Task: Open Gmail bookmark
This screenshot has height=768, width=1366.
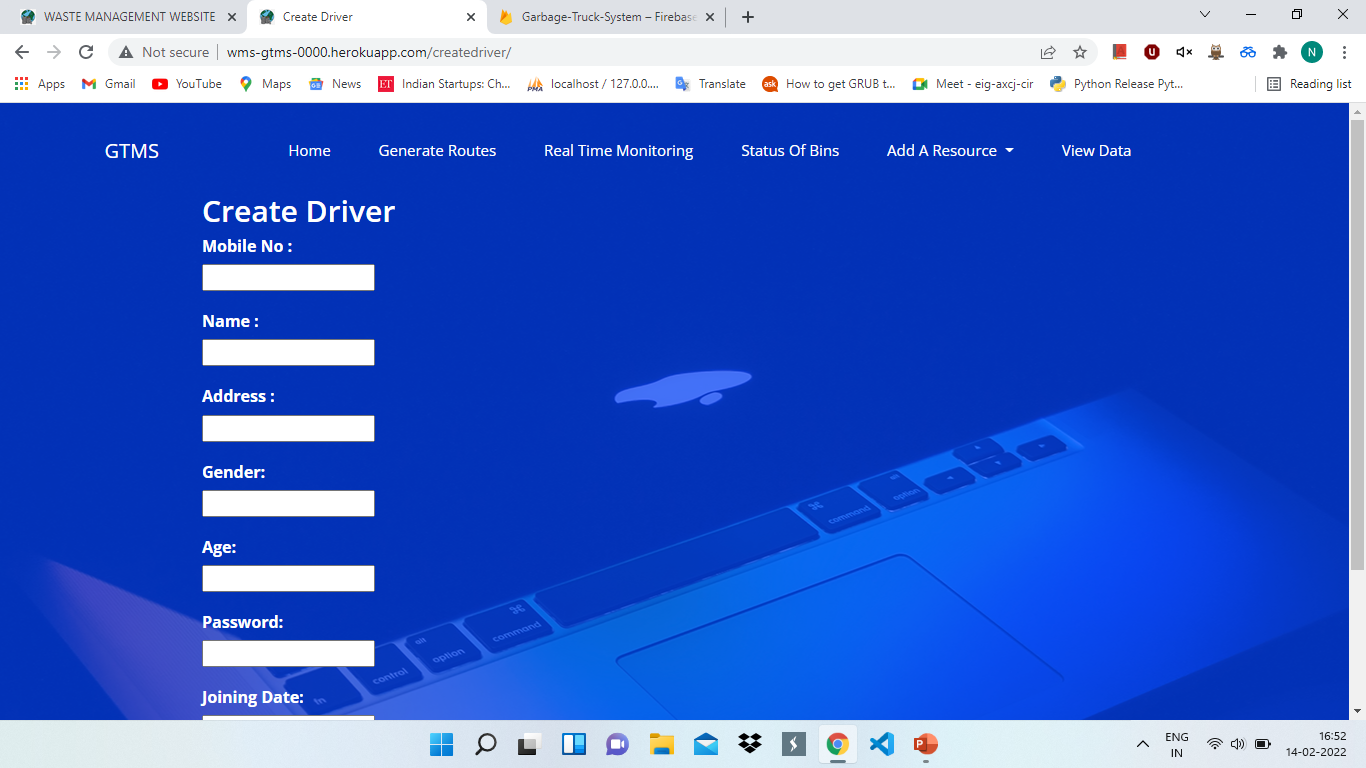Action: 108,84
